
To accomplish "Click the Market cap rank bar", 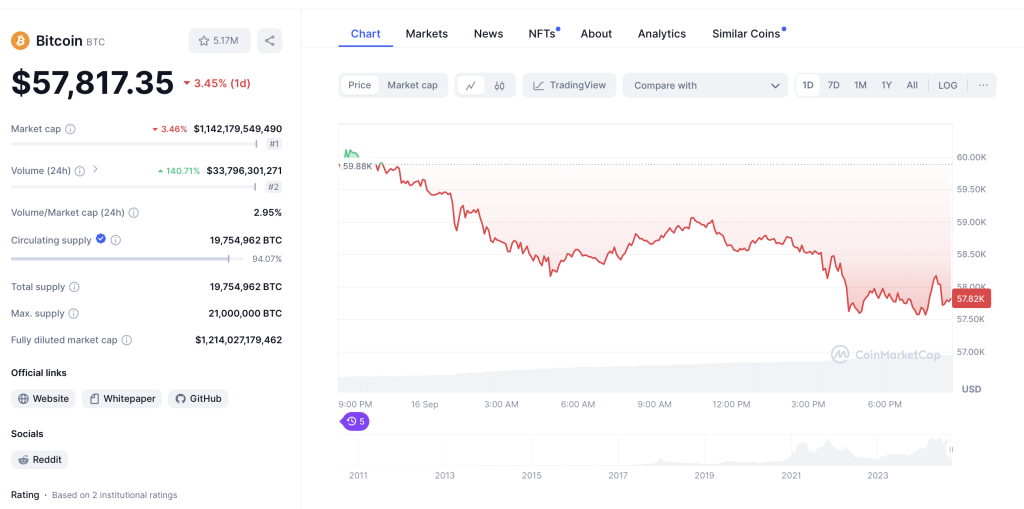I will coord(135,144).
